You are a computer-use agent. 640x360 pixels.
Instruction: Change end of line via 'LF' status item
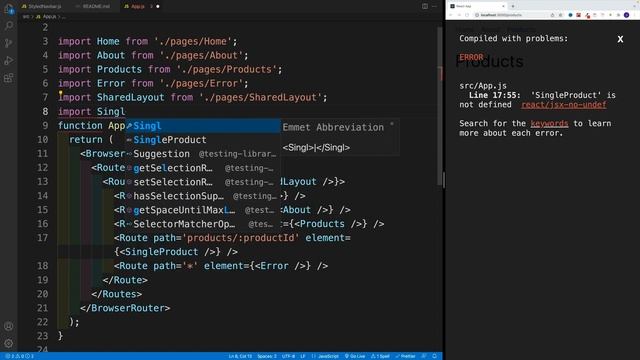302,356
